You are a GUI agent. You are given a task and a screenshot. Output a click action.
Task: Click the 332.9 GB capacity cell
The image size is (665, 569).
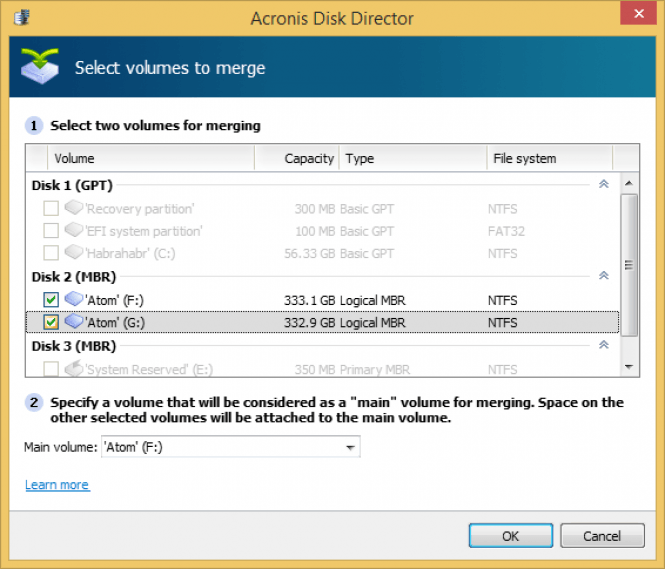coord(310,323)
